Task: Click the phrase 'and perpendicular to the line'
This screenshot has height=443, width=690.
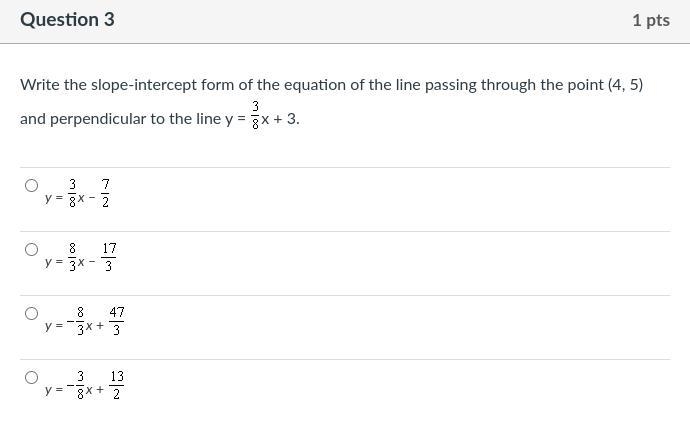Action: coord(121,119)
